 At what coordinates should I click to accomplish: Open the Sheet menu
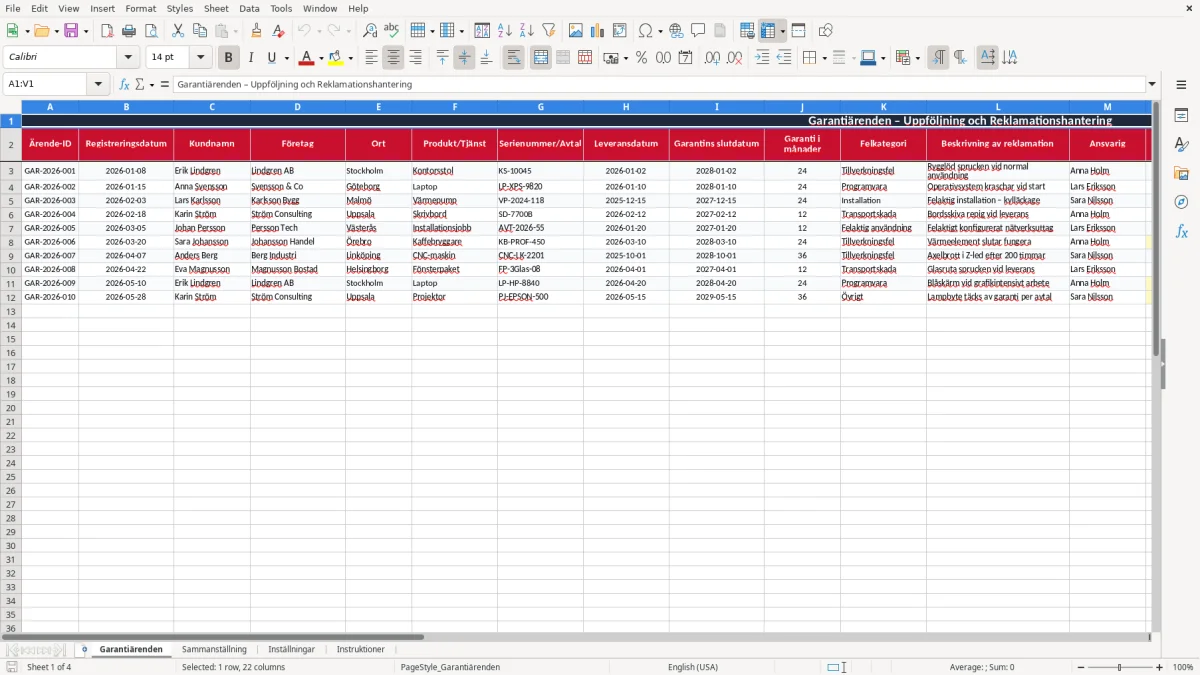click(x=216, y=8)
